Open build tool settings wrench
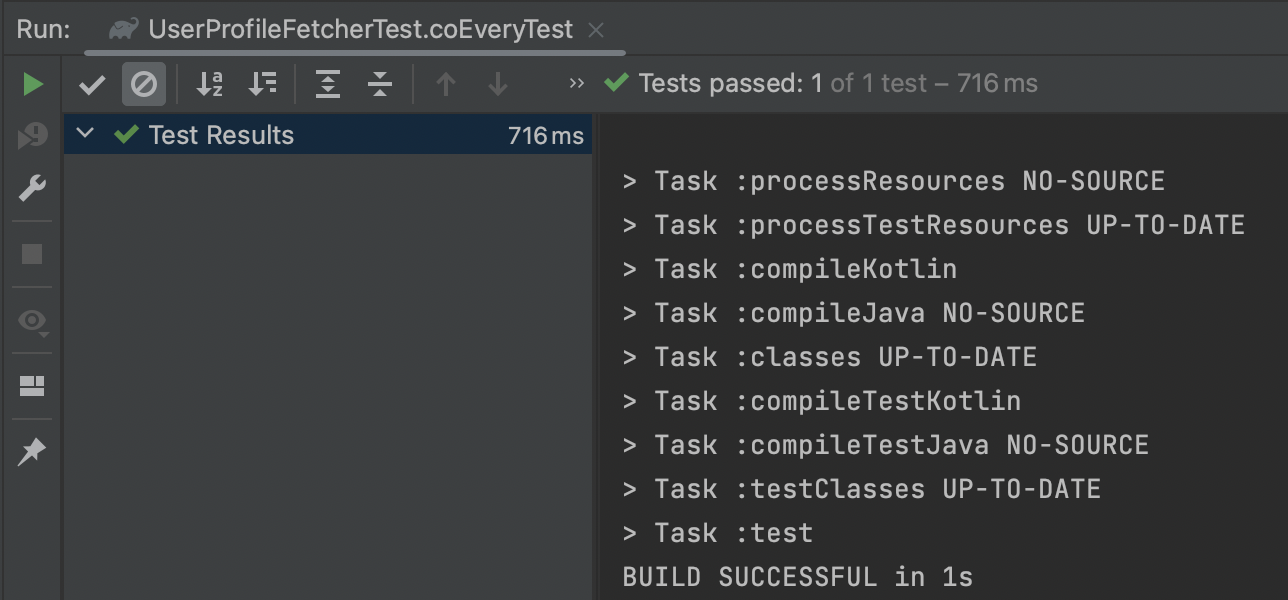1288x600 pixels. [x=33, y=188]
